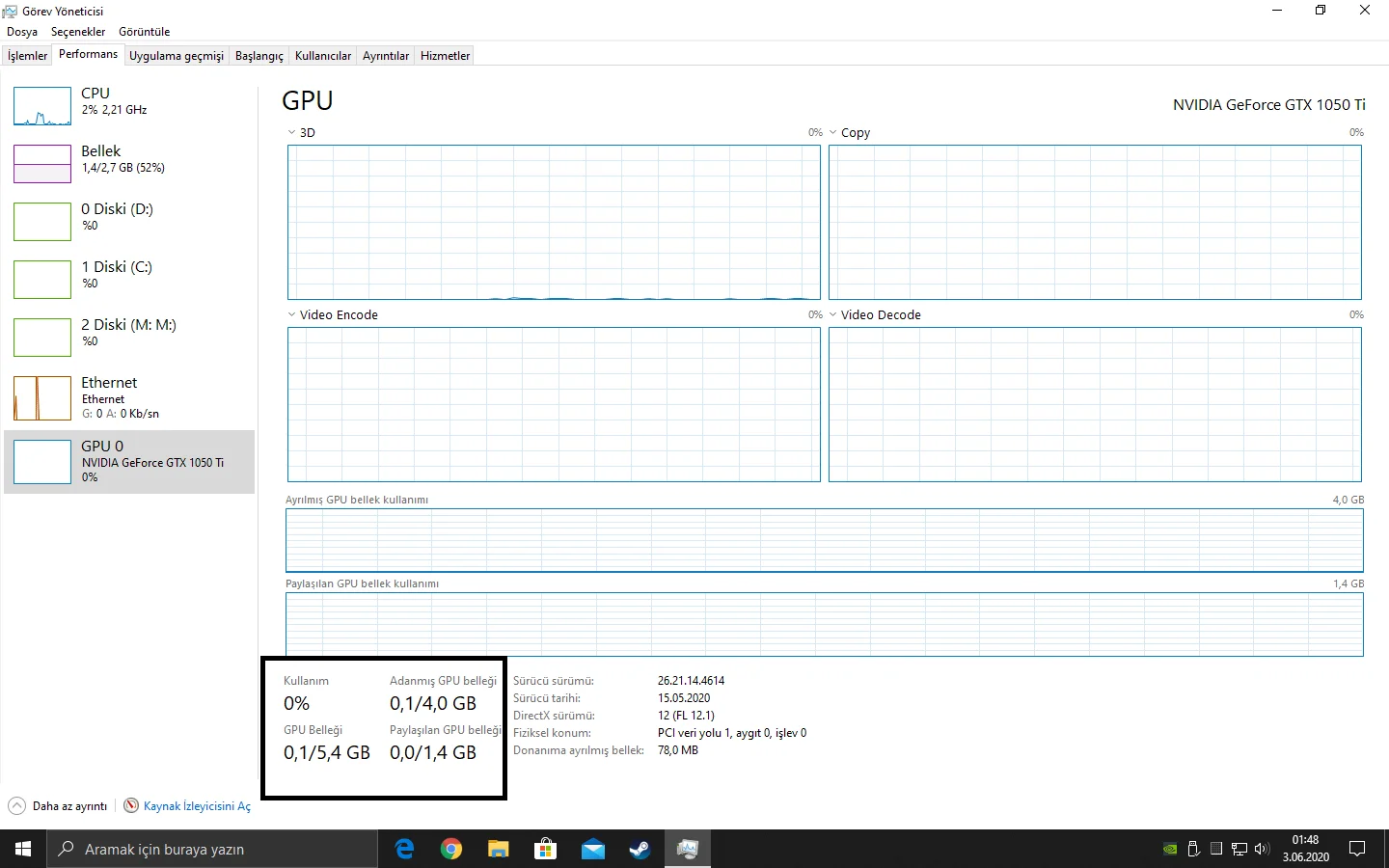Click the 78,0 MB reserved memory value
The image size is (1389, 868).
(678, 750)
